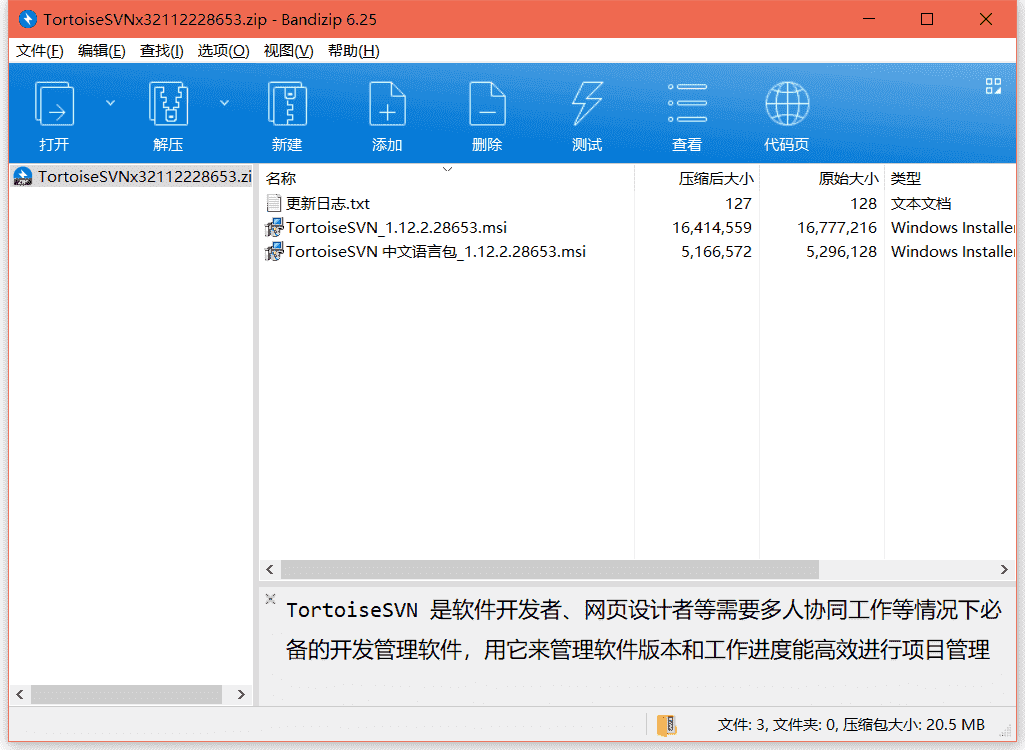Click the file list scrollbar left arrow
Viewport: 1025px width, 750px height.
[270, 570]
